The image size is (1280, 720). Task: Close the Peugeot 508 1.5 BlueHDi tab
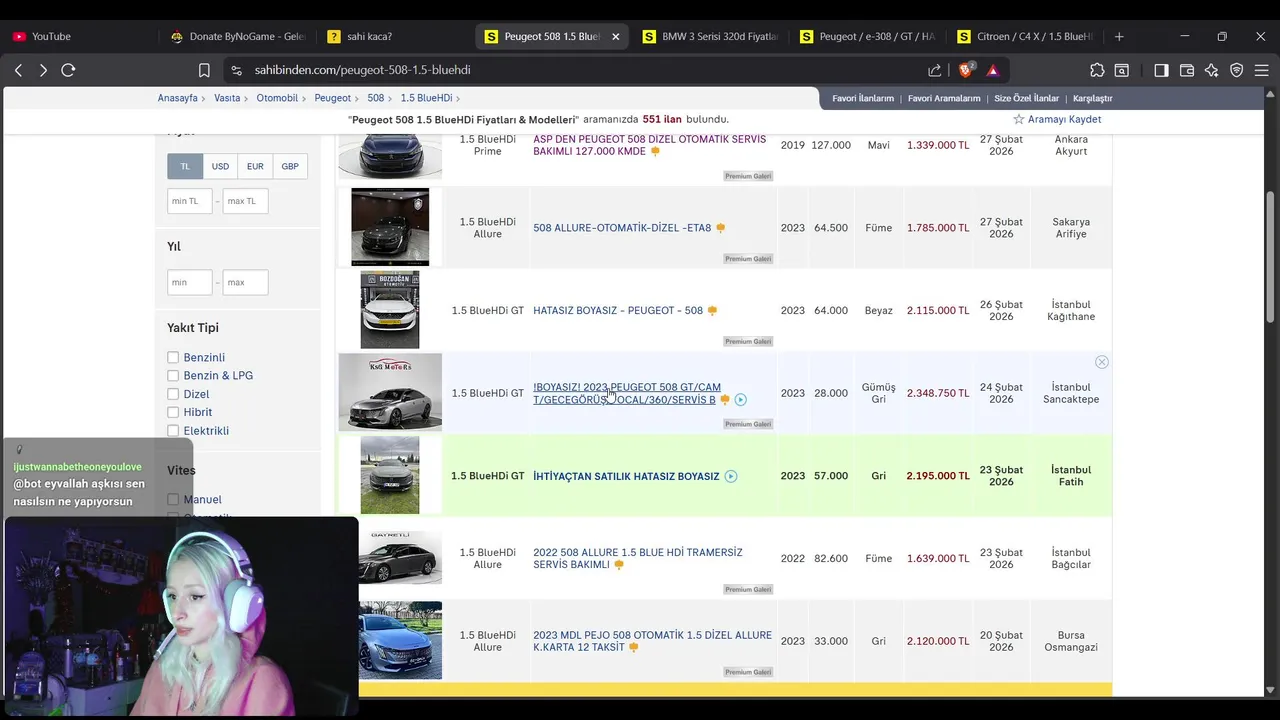[x=615, y=36]
